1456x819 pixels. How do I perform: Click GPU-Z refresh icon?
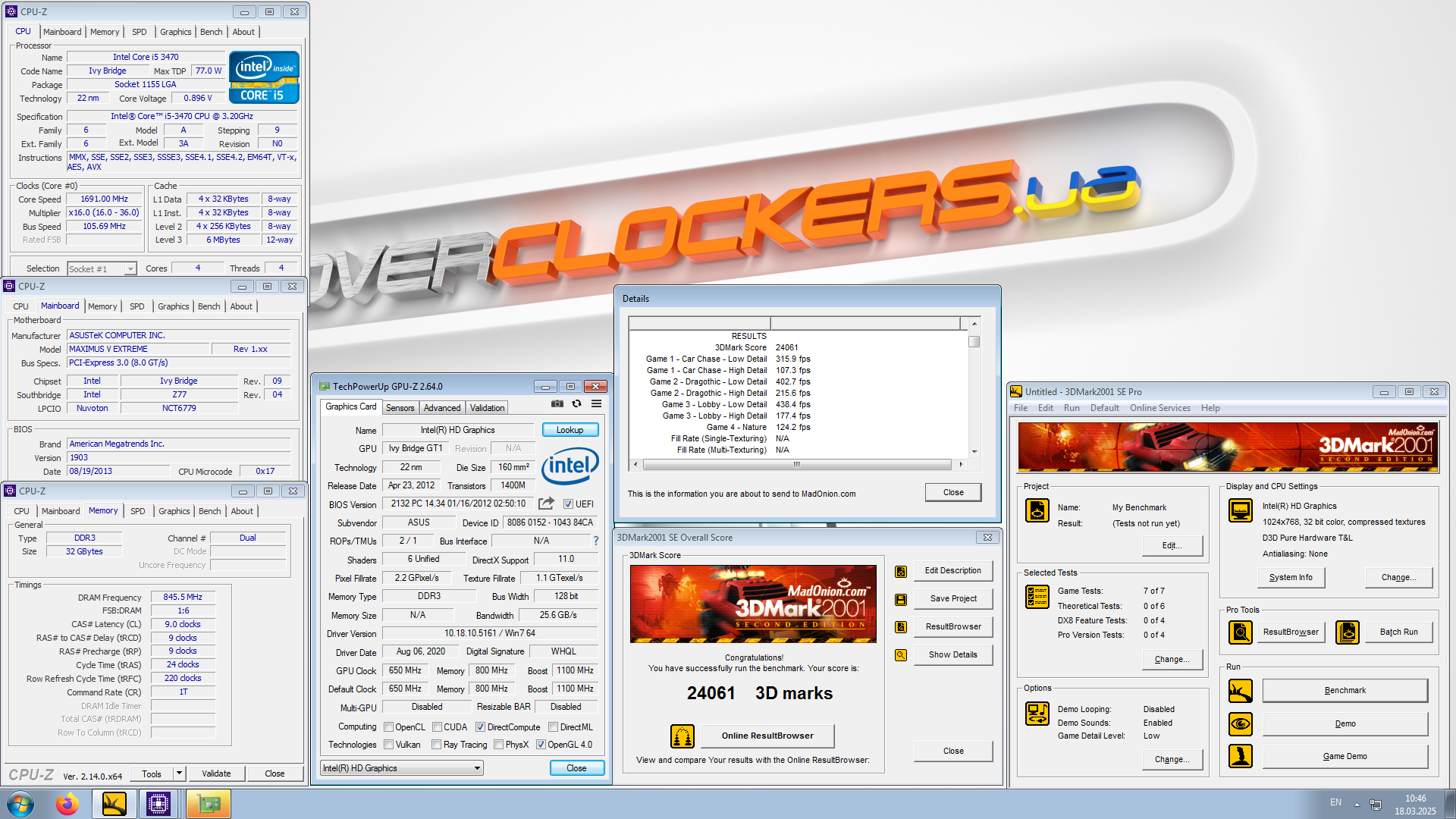coord(576,404)
